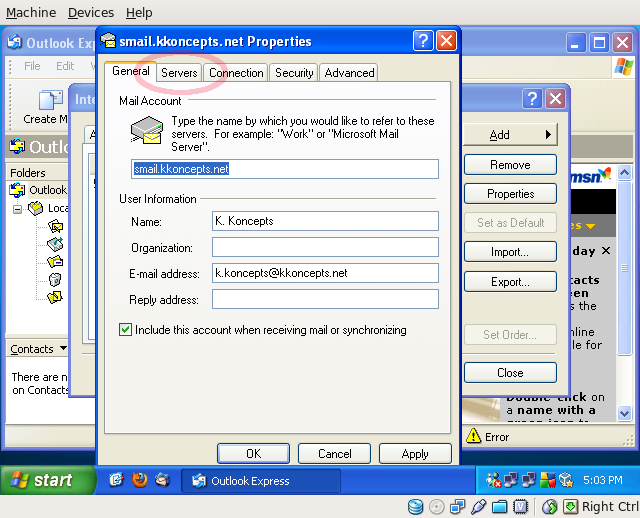Click OK in the Properties dialog
This screenshot has width=640, height=518.
253,454
